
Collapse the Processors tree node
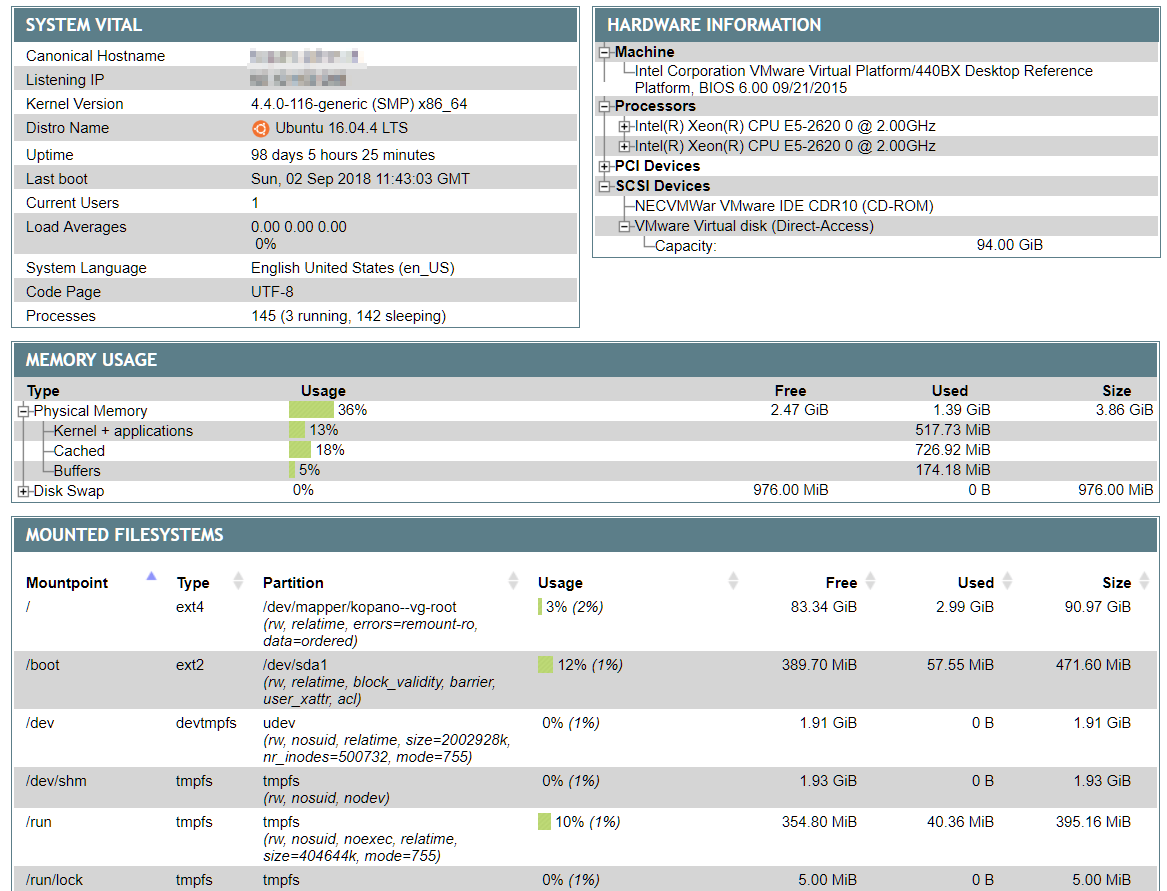[x=605, y=106]
